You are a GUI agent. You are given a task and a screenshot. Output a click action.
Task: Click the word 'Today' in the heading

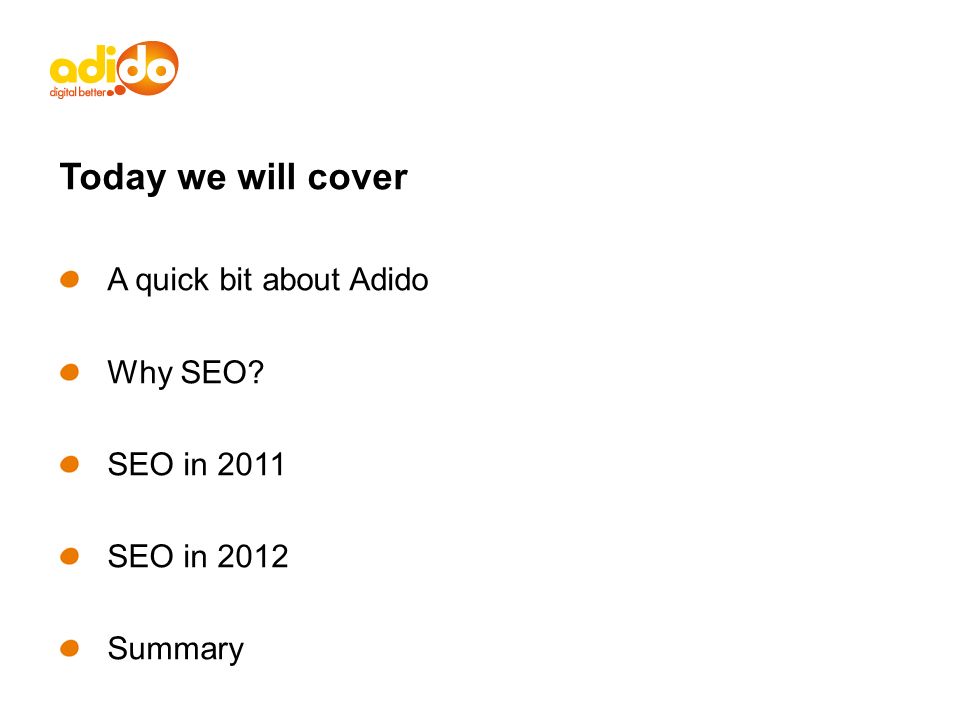click(113, 178)
